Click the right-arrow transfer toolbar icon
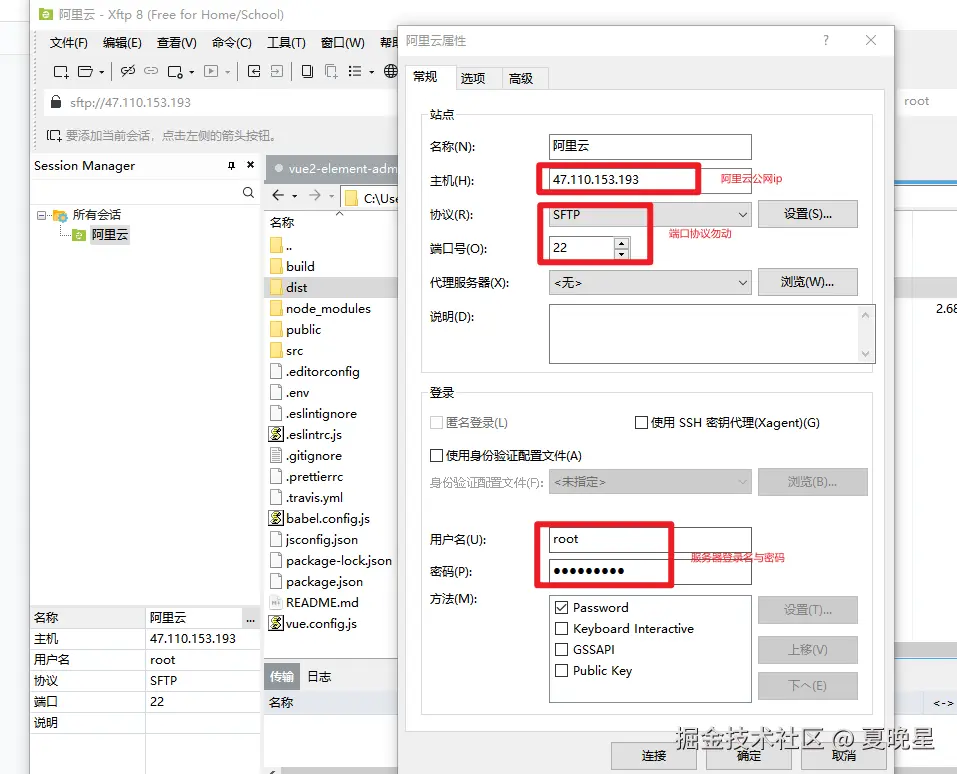 [276, 71]
